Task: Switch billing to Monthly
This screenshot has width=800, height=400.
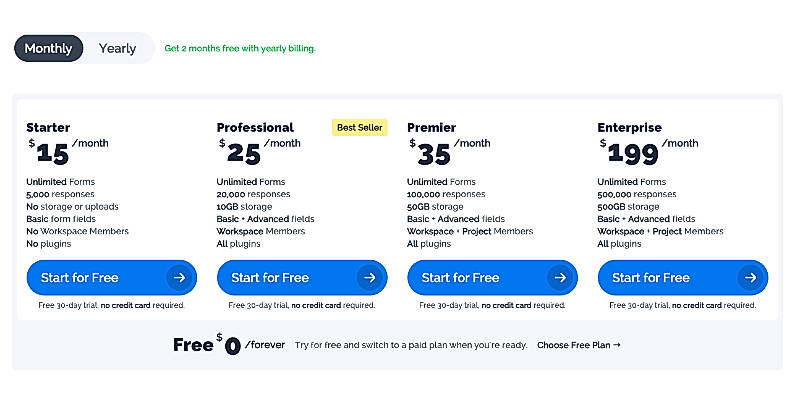Action: (49, 48)
